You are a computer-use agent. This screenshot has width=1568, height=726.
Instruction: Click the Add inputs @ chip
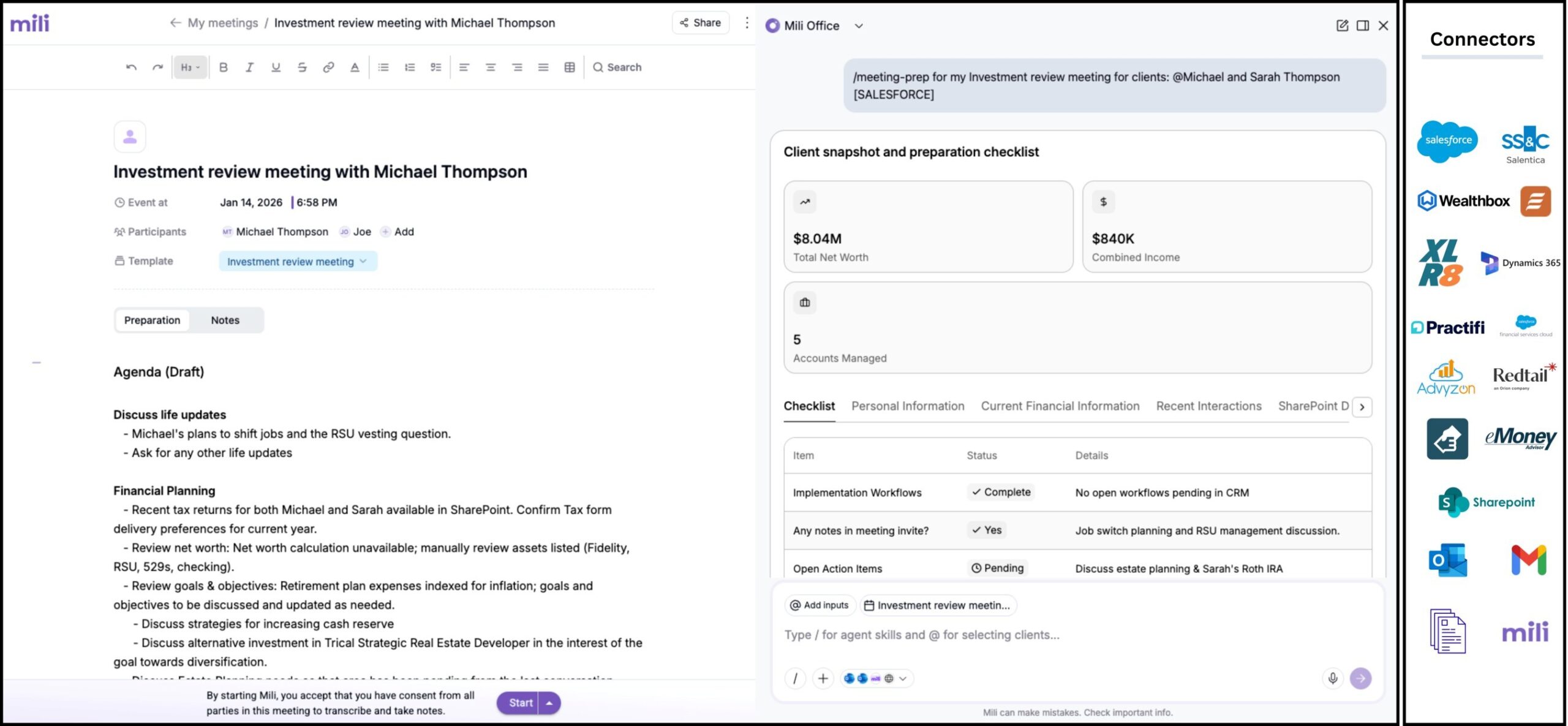tap(820, 605)
